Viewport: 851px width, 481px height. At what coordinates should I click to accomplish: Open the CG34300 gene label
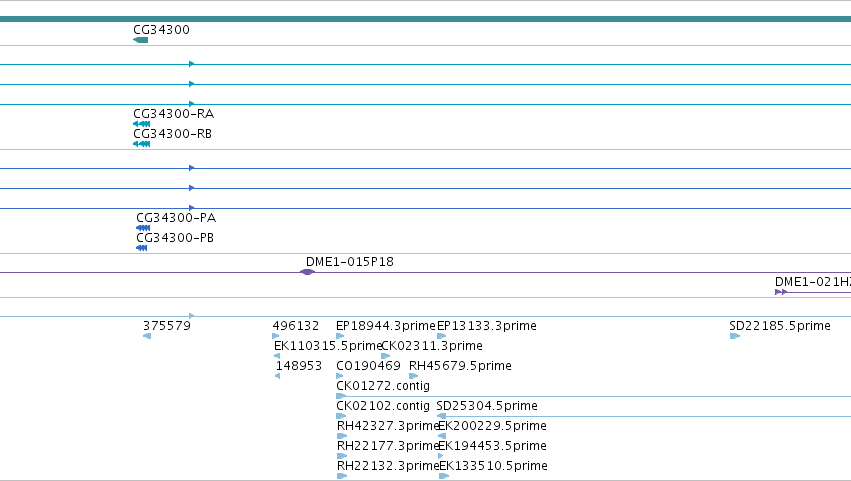pos(162,30)
